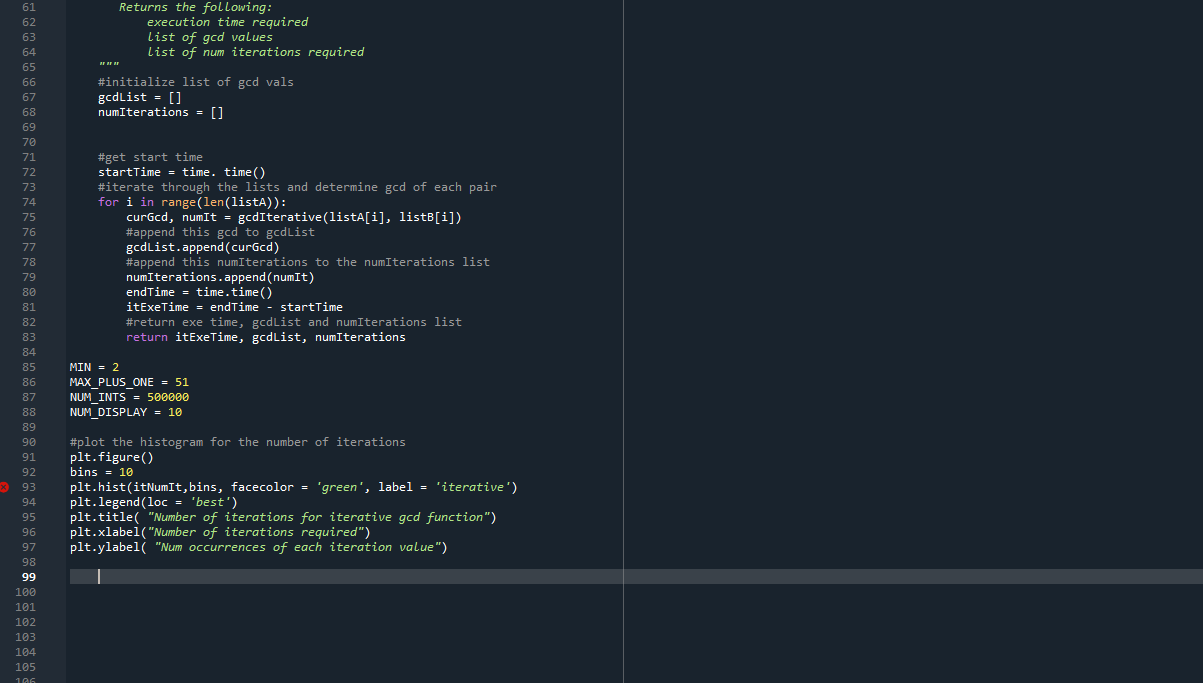
Task: Click the "numIterations.append(numIt)" statement
Action: tap(220, 277)
